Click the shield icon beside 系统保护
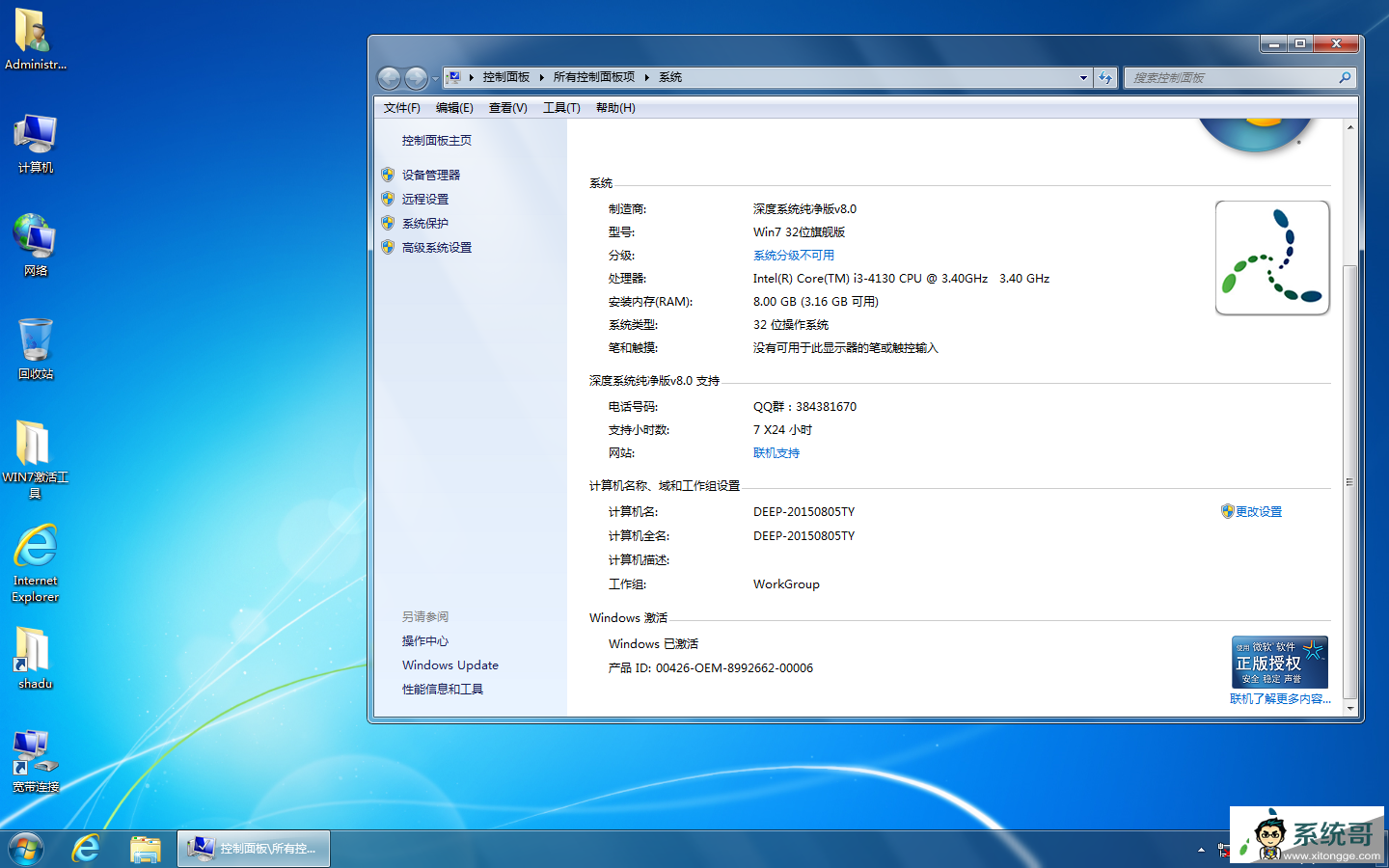This screenshot has height=868, width=1389. (388, 223)
